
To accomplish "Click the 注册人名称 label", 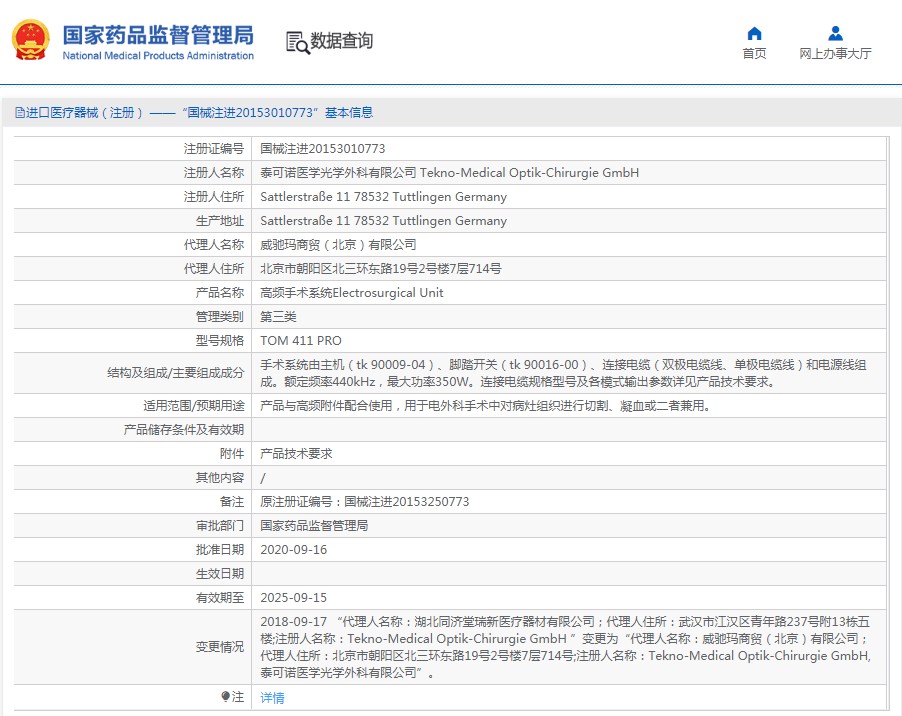I will click(x=214, y=173).
